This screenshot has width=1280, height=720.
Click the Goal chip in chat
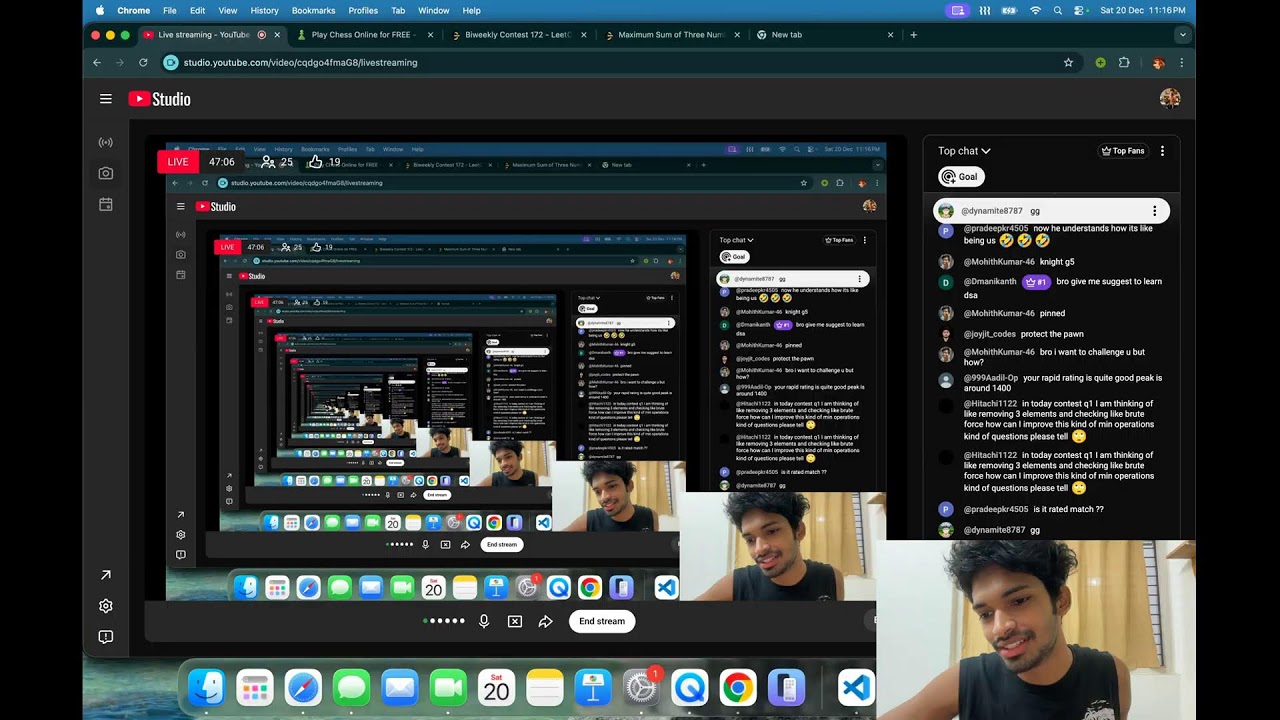pos(961,177)
